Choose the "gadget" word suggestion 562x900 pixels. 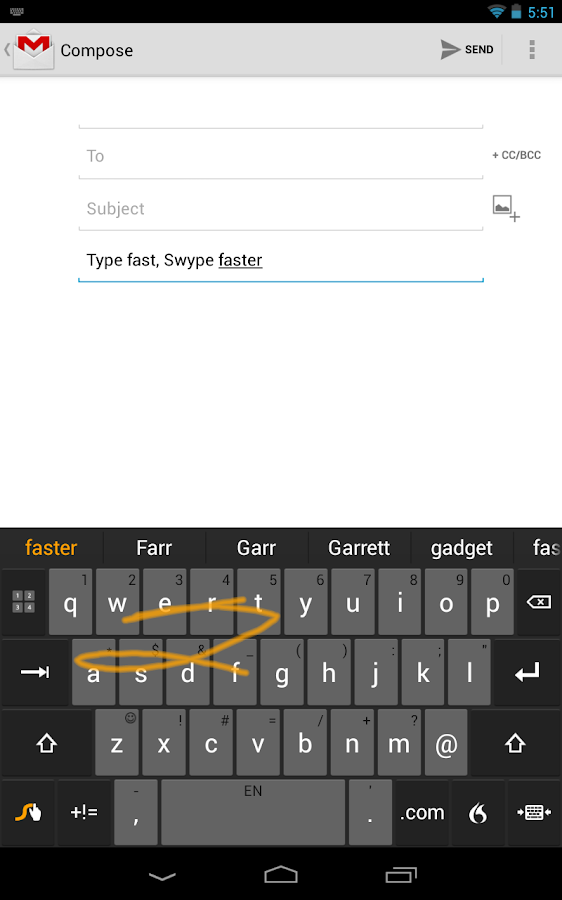coord(462,548)
